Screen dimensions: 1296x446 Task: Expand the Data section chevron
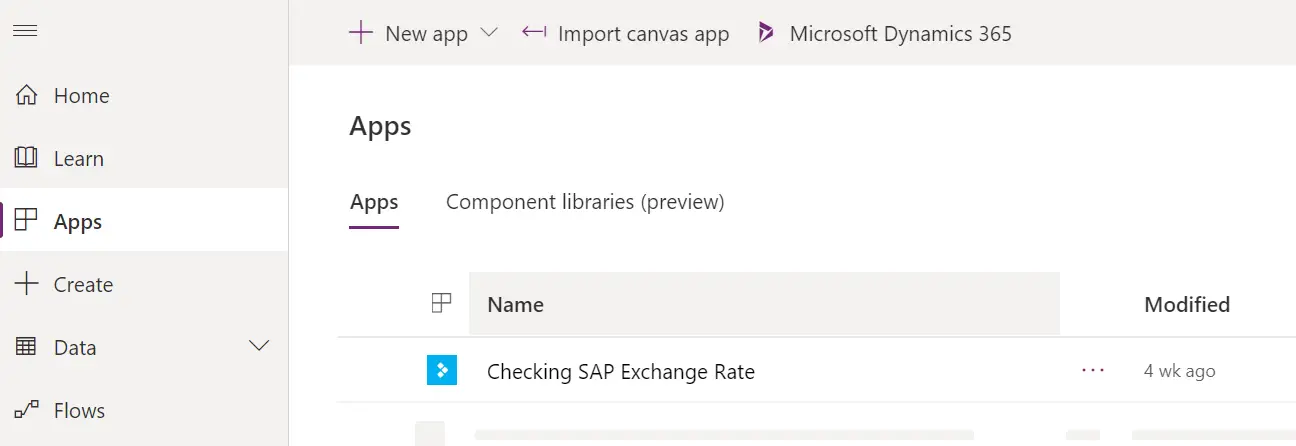pyautogui.click(x=259, y=346)
